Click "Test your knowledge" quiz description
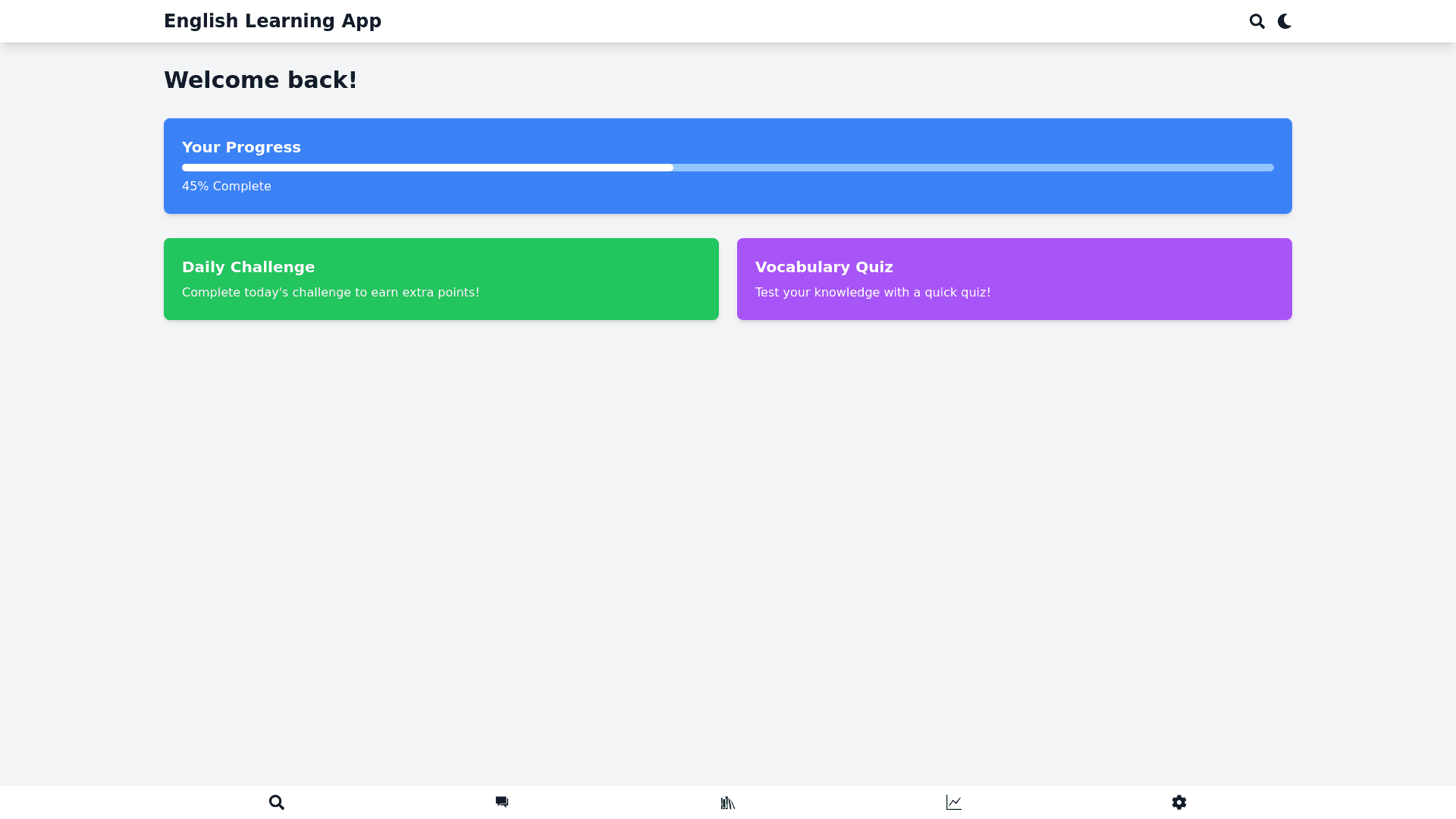Screen dimensions: 1456x819 (x=872, y=293)
